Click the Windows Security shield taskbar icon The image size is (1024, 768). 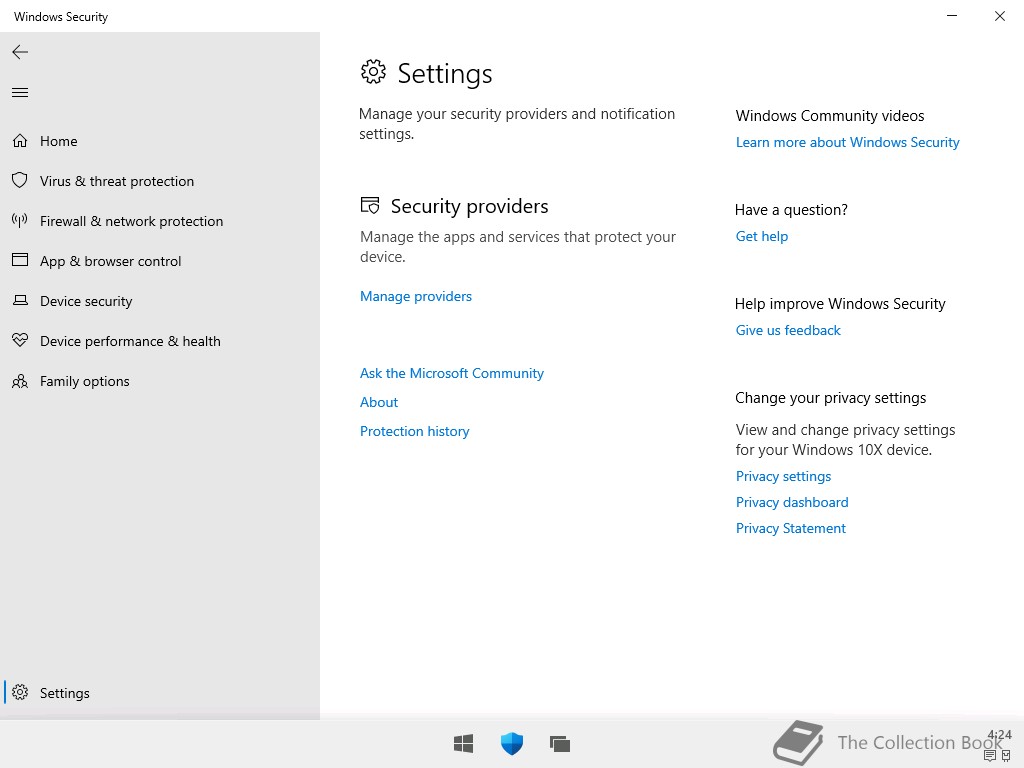(x=512, y=743)
